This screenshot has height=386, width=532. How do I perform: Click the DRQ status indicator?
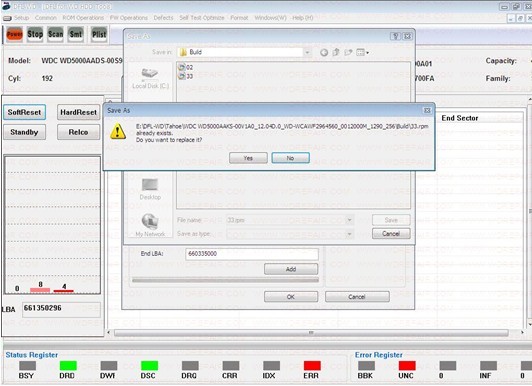190,365
